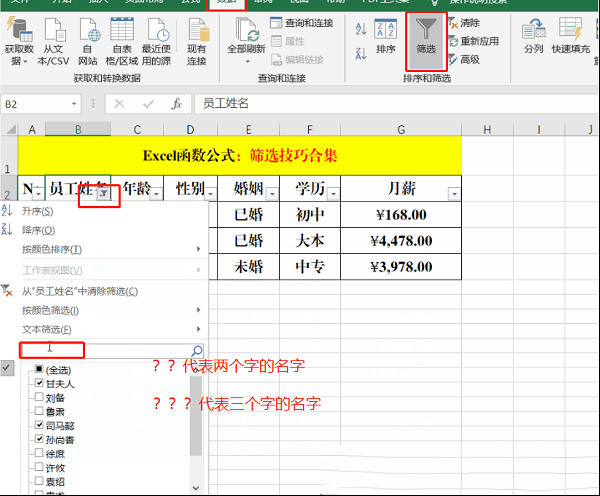600x496 pixels.
Task: Click the formula bar with 员工姓名
Action: point(396,104)
